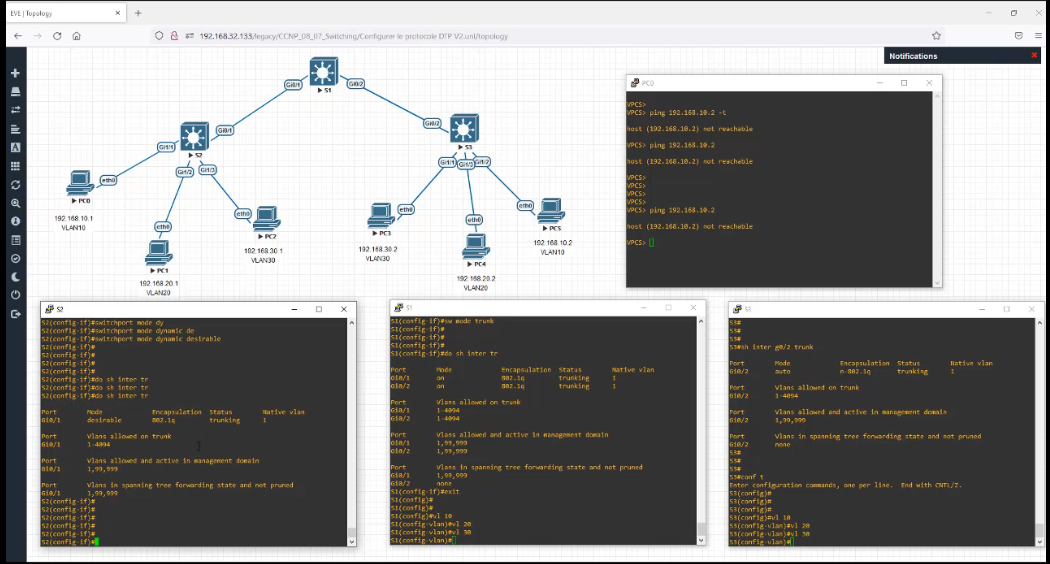Click the zoom magnifier sidebar icon
The width and height of the screenshot is (1050, 564).
(x=15, y=203)
